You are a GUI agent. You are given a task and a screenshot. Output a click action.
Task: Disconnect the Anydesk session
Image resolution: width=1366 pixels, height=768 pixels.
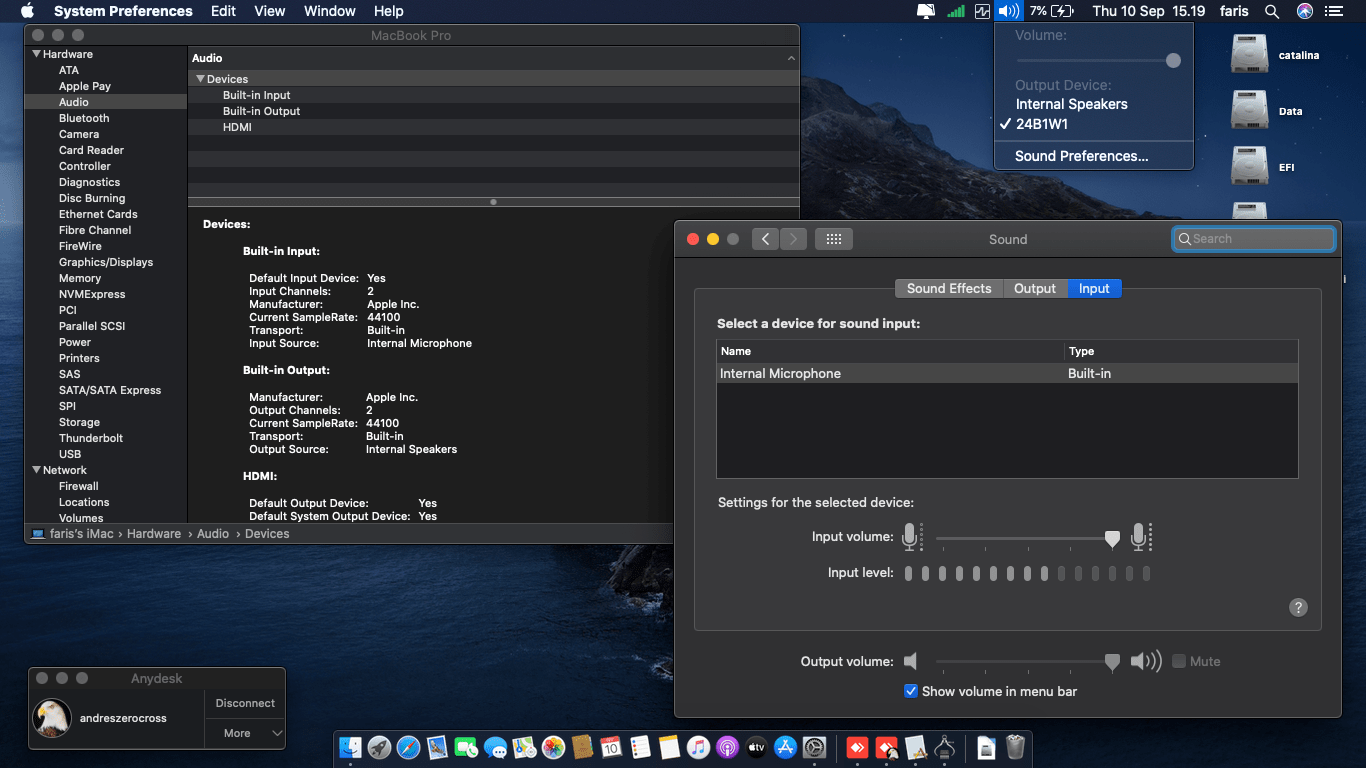click(x=245, y=703)
